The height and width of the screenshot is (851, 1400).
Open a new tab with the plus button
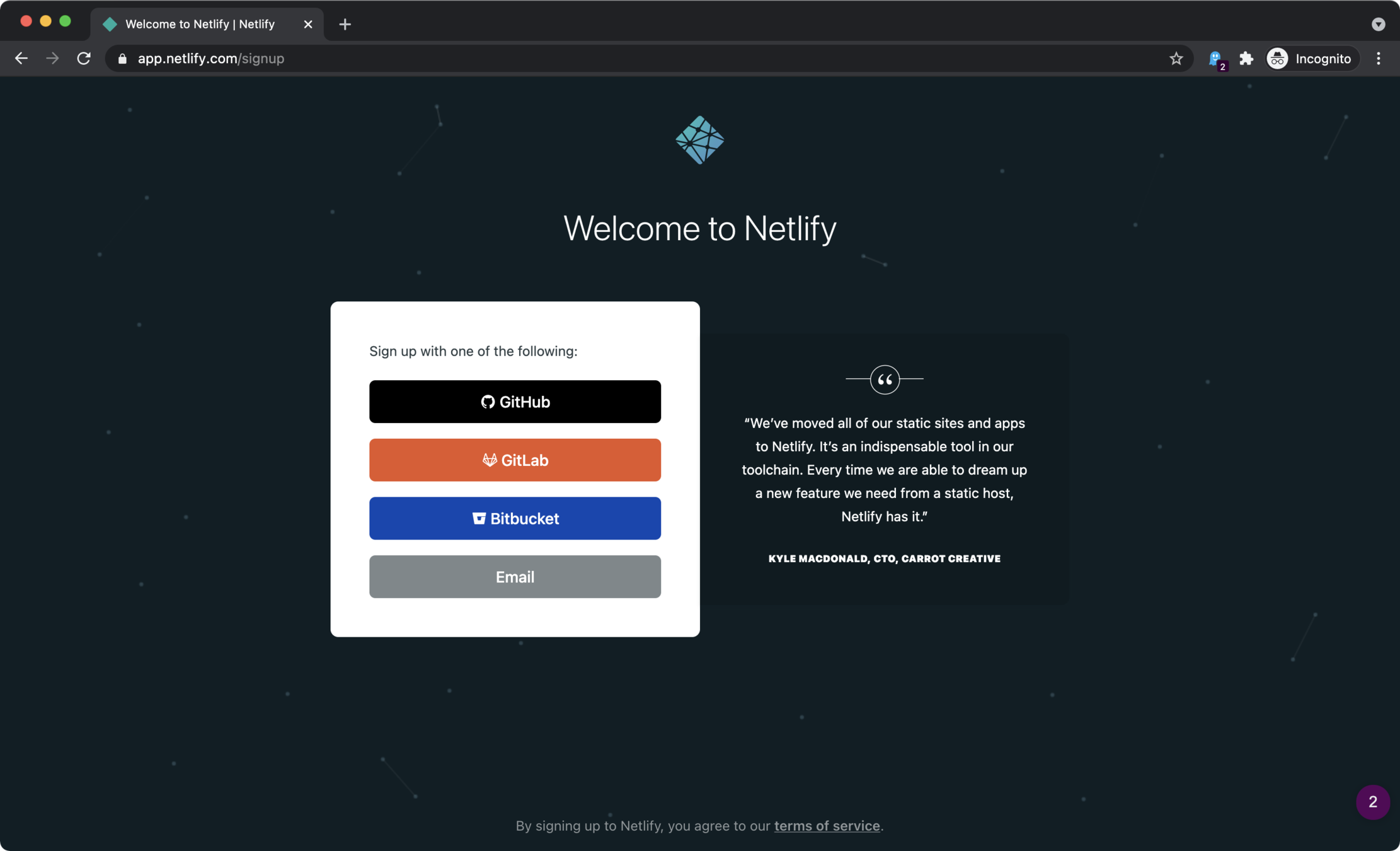[x=345, y=24]
